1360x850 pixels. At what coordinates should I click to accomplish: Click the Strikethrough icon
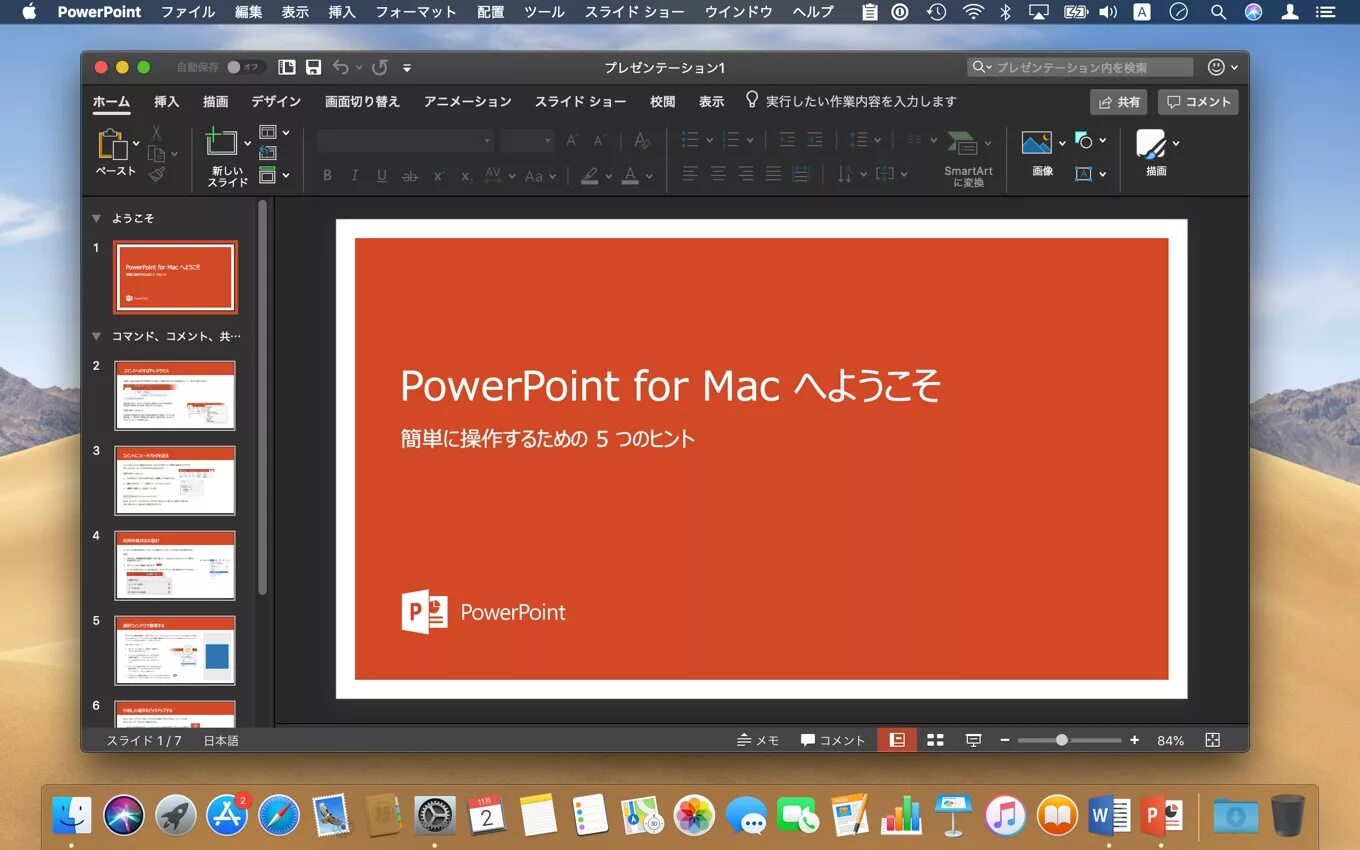click(410, 176)
